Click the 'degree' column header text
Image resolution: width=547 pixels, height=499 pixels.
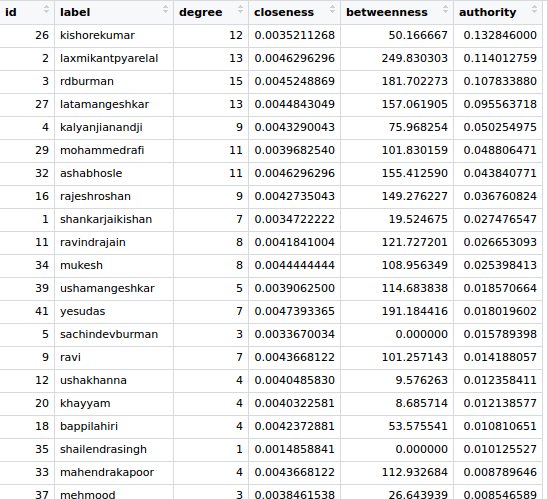pos(201,13)
